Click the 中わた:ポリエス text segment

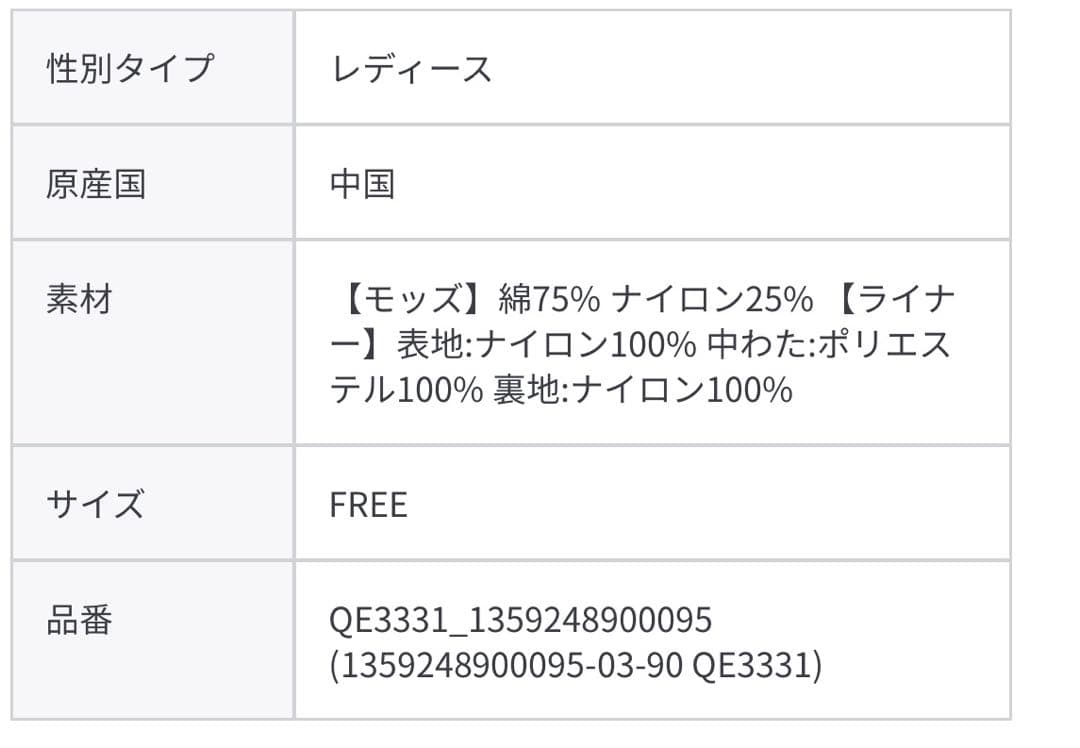(829, 344)
